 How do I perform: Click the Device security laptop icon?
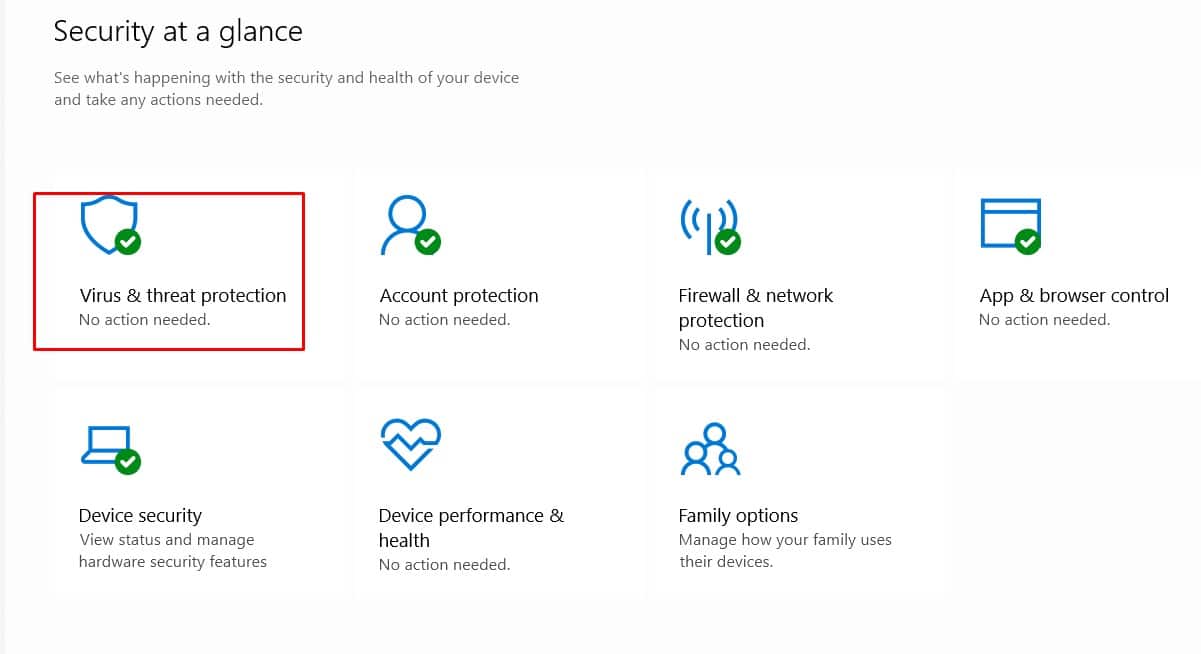click(106, 446)
